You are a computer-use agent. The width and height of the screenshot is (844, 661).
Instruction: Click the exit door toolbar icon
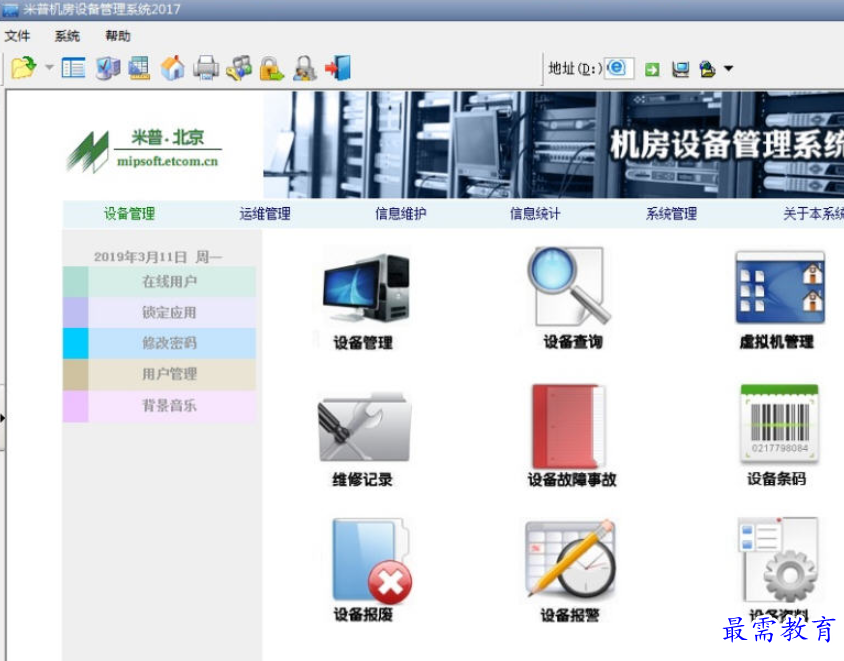338,68
